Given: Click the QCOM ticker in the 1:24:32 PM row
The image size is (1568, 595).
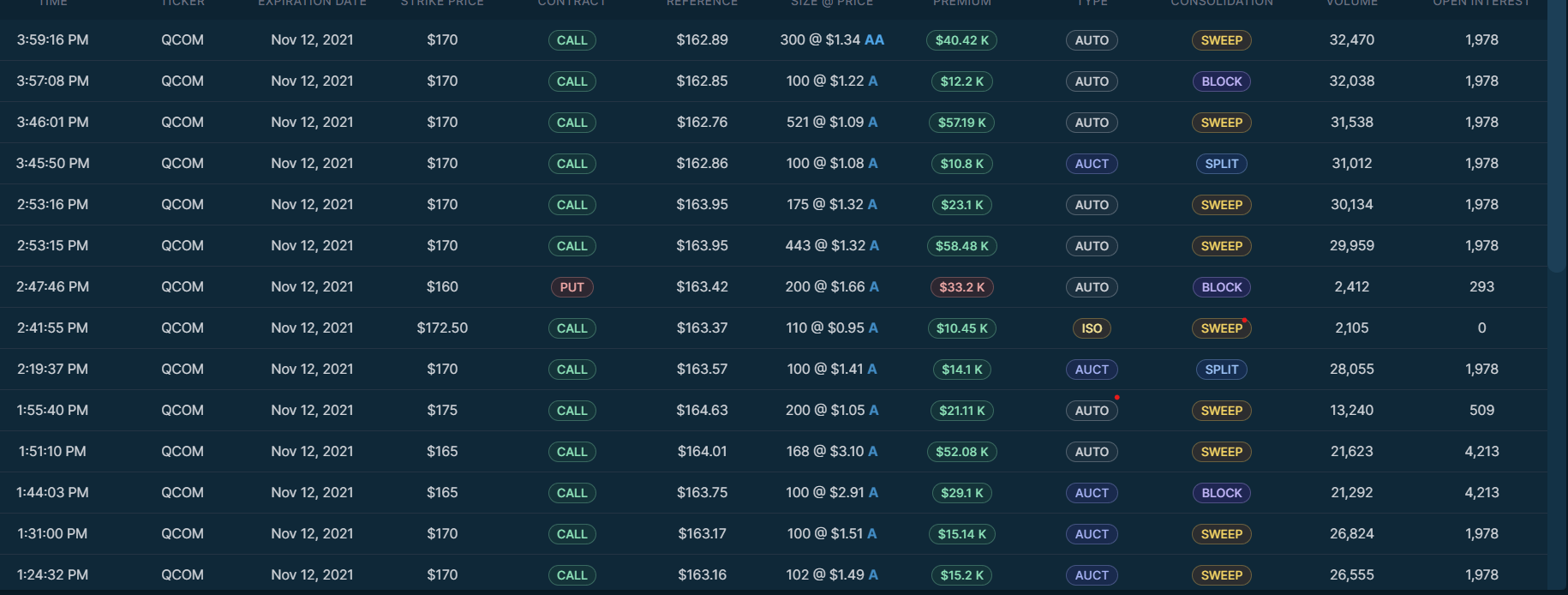Looking at the screenshot, I should tap(183, 575).
